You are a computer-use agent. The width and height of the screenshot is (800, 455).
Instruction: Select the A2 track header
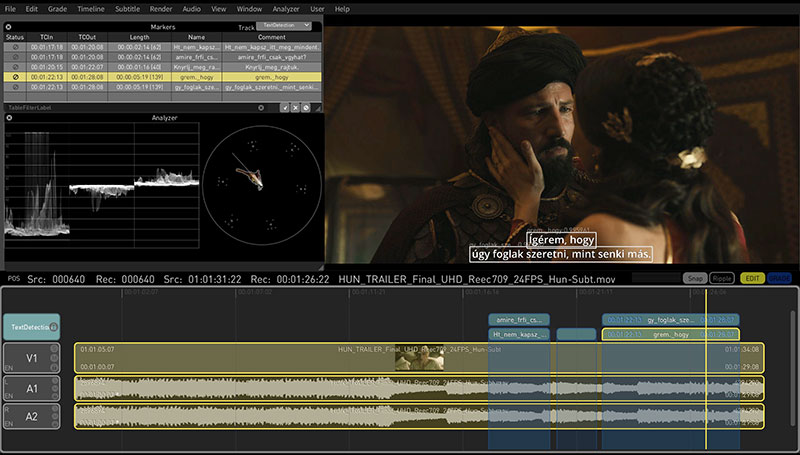click(32, 416)
